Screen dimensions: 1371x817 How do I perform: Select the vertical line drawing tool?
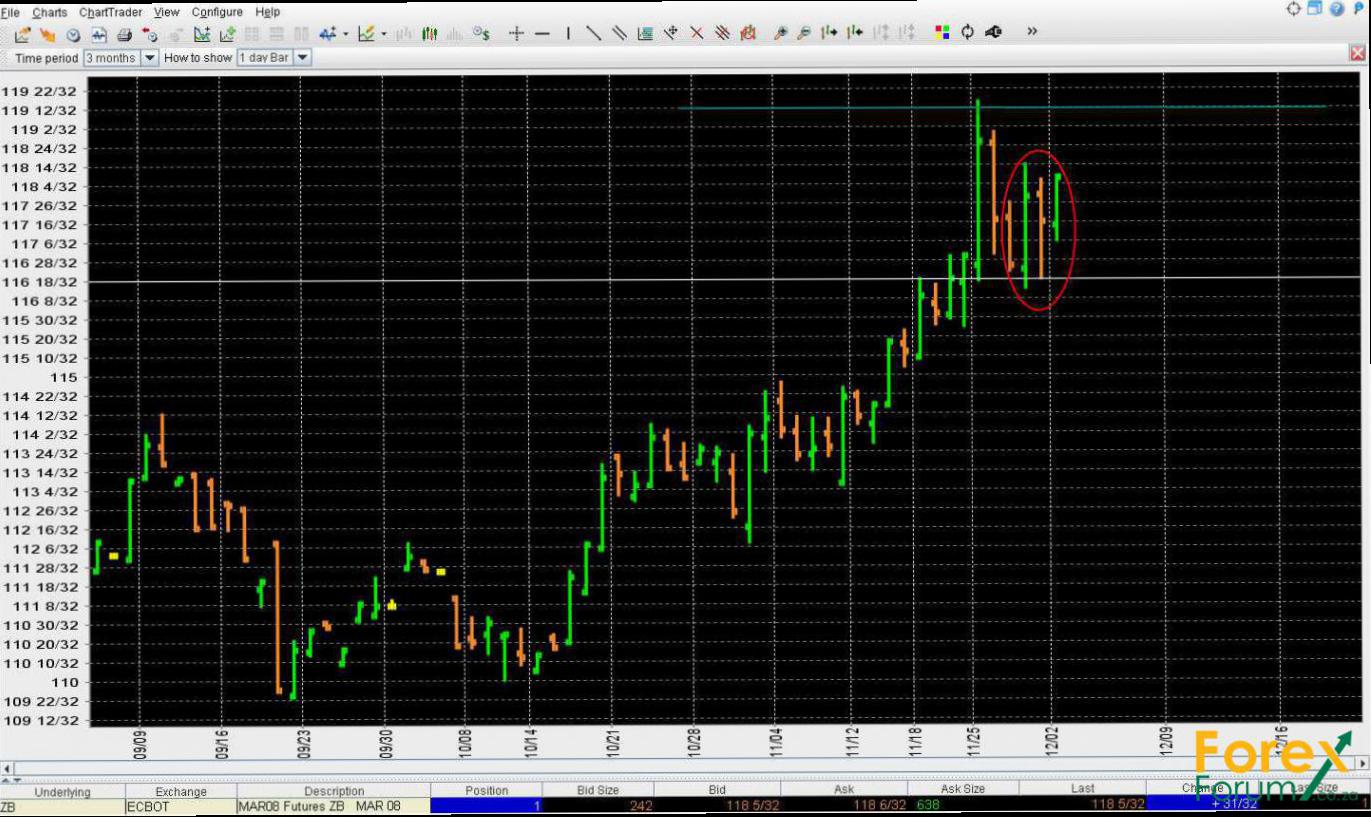[x=568, y=34]
